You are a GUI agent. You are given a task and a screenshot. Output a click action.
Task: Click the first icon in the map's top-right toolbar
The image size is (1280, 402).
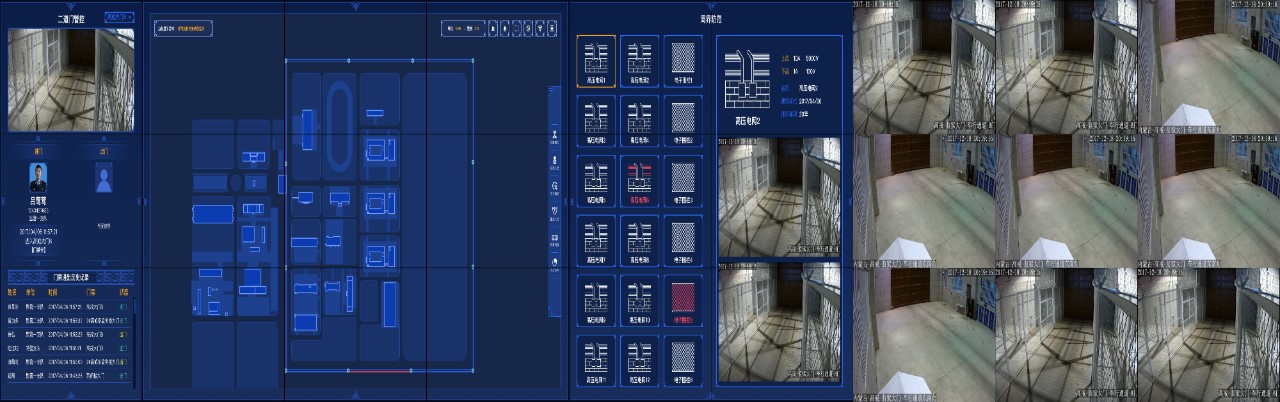(x=491, y=29)
